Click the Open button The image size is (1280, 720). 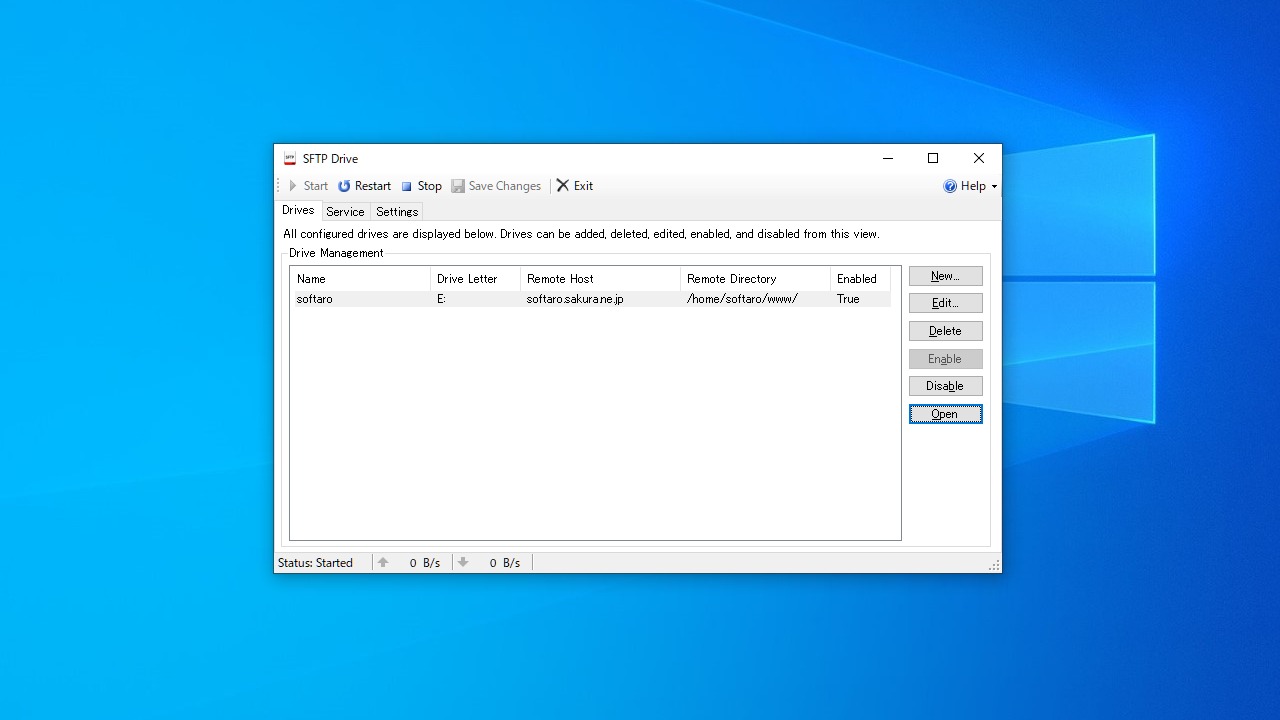tap(945, 414)
